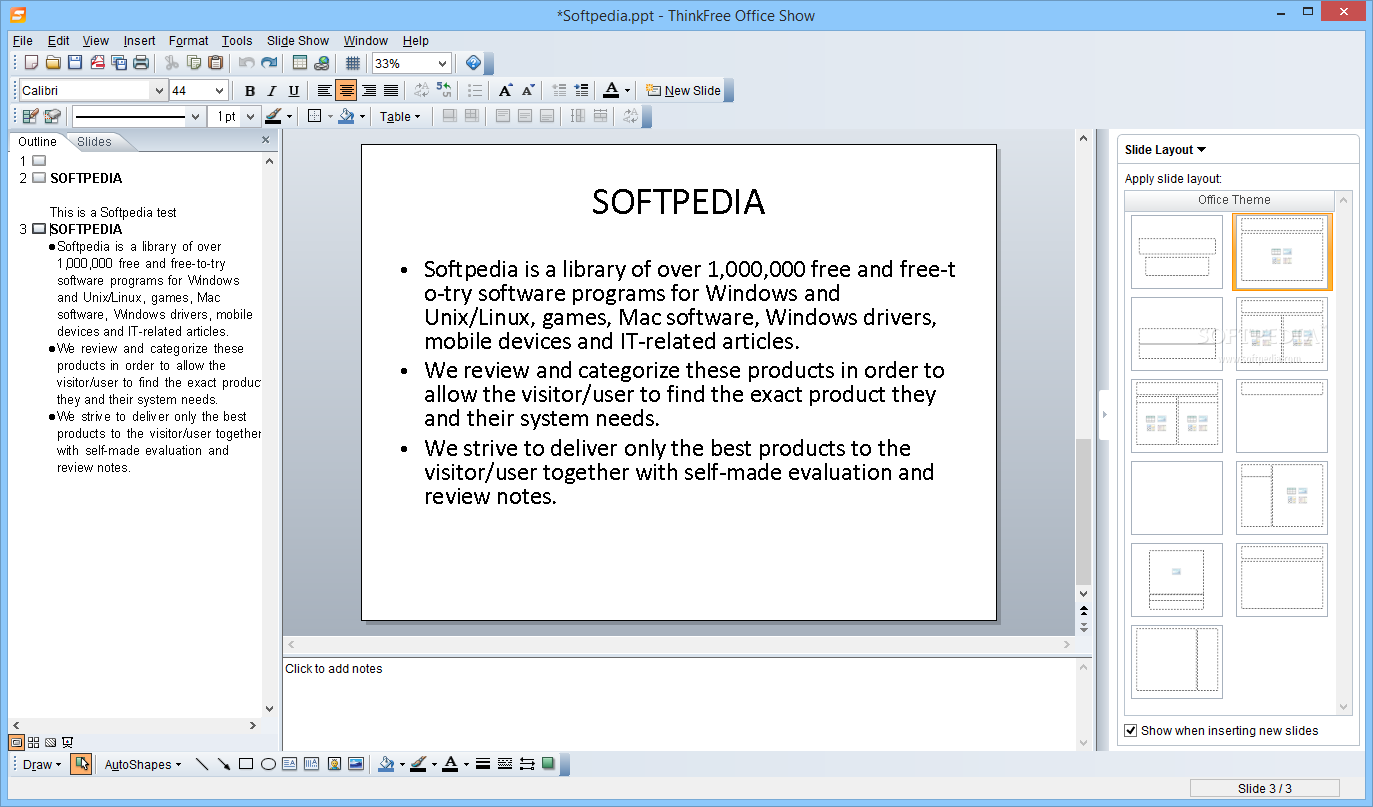Viewport: 1373px width, 807px height.
Task: Select the Outline tab
Action: point(38,142)
